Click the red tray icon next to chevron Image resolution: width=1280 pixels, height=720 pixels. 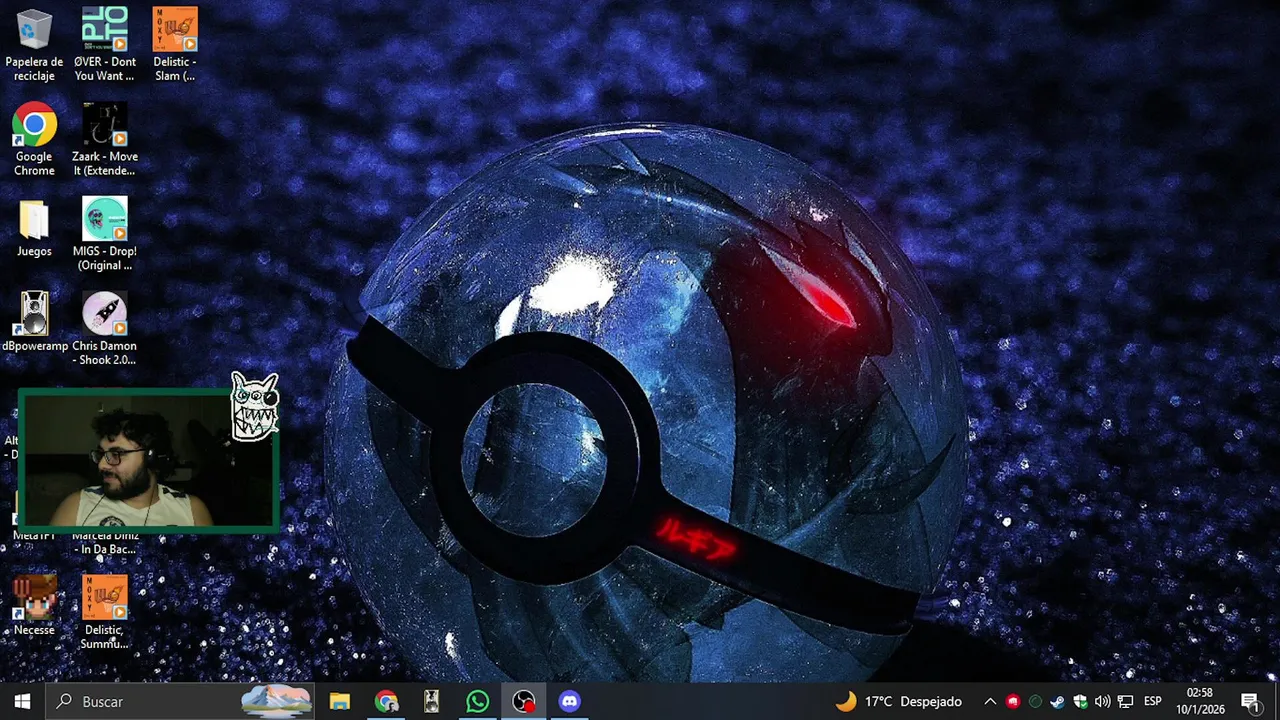tap(1013, 701)
